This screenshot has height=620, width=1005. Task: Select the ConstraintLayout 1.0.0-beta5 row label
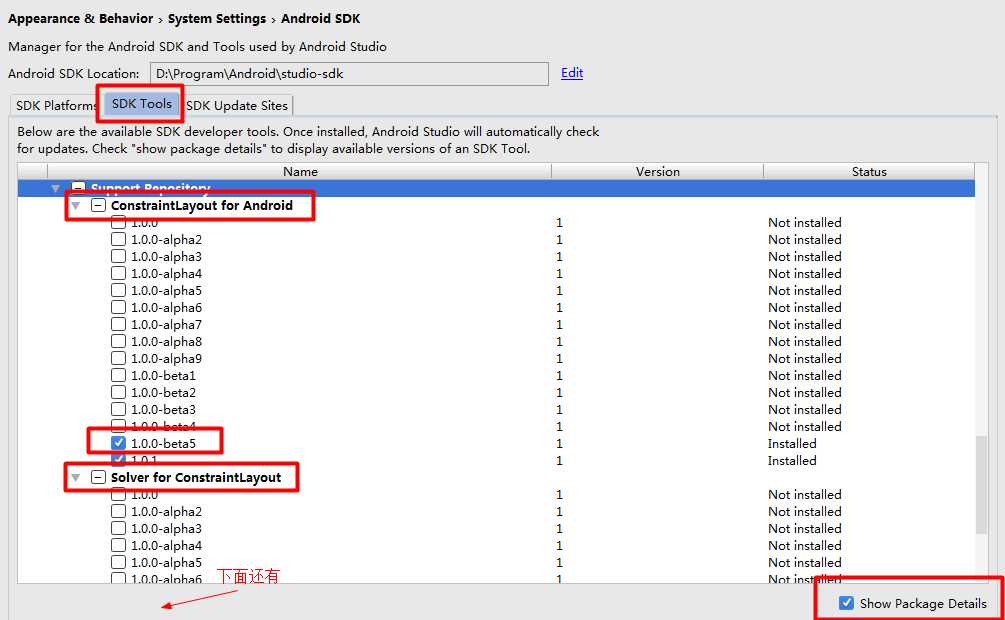coord(163,444)
